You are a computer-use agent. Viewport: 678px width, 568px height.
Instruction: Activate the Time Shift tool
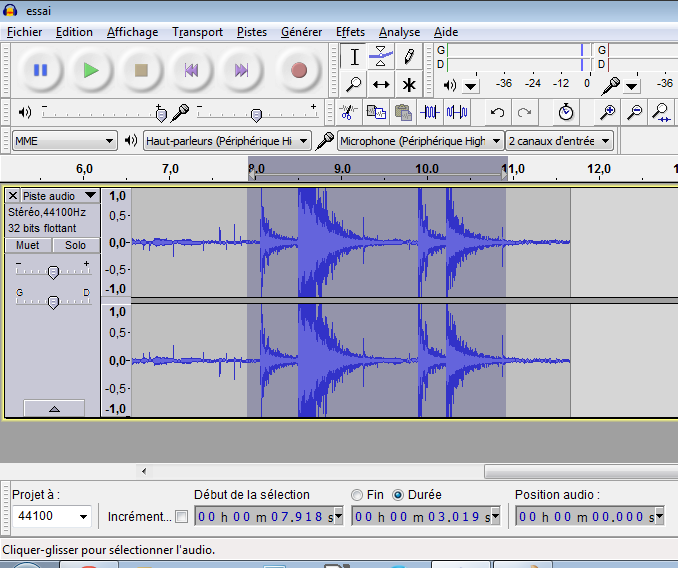381,85
